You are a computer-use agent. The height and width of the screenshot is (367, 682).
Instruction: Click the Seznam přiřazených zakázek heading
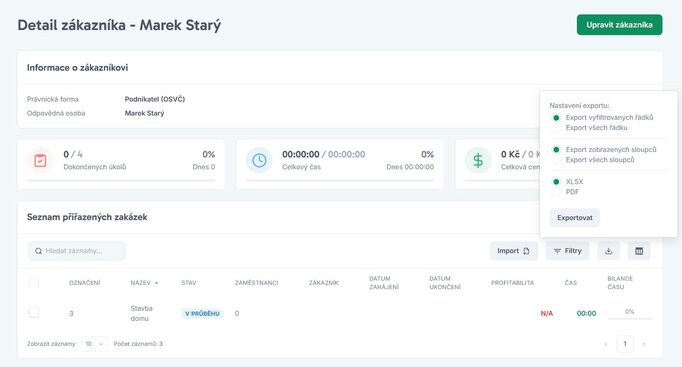[87, 217]
